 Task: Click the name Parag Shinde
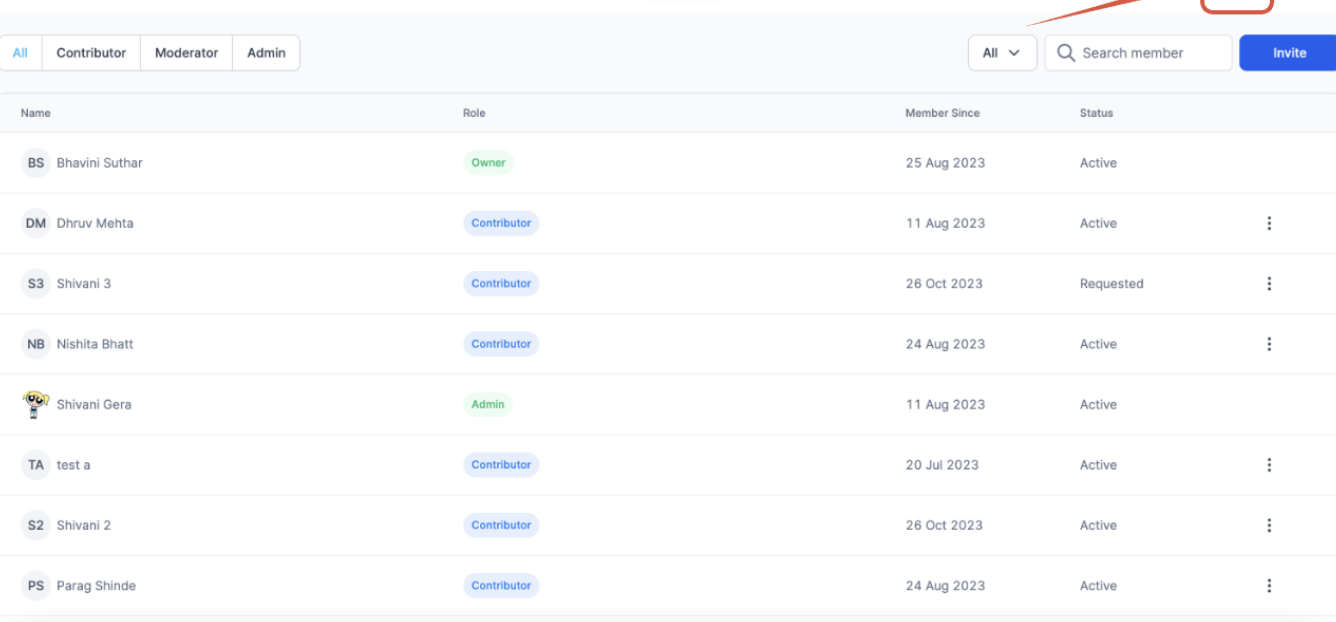[96, 586]
